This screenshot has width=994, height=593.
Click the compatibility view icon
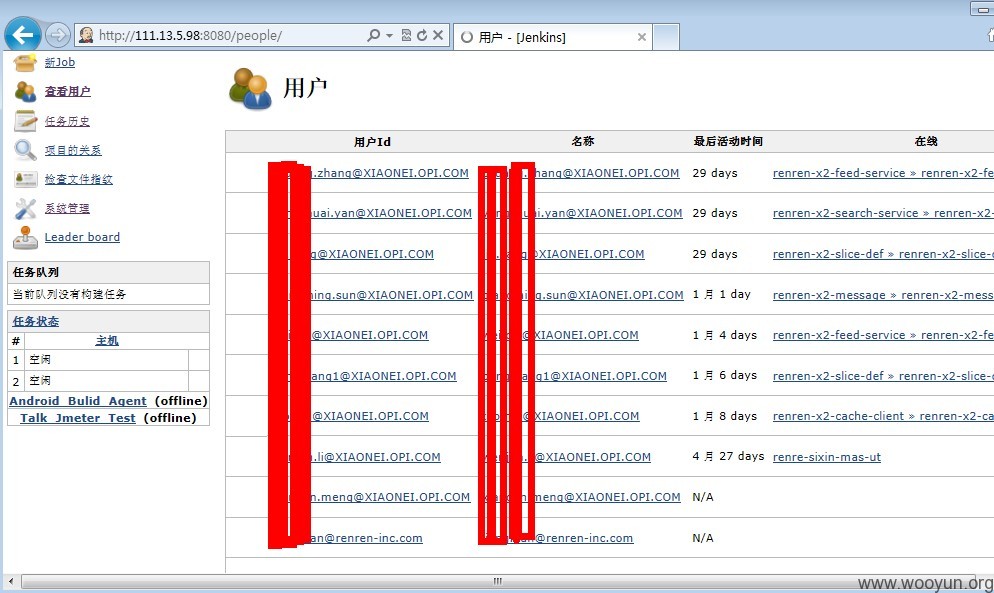point(406,36)
